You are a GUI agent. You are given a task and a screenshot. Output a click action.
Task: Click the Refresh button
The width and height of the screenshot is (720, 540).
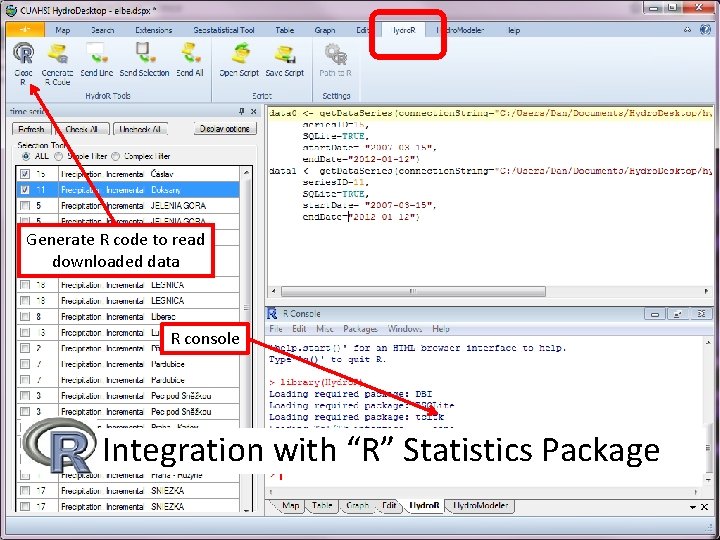click(31, 129)
